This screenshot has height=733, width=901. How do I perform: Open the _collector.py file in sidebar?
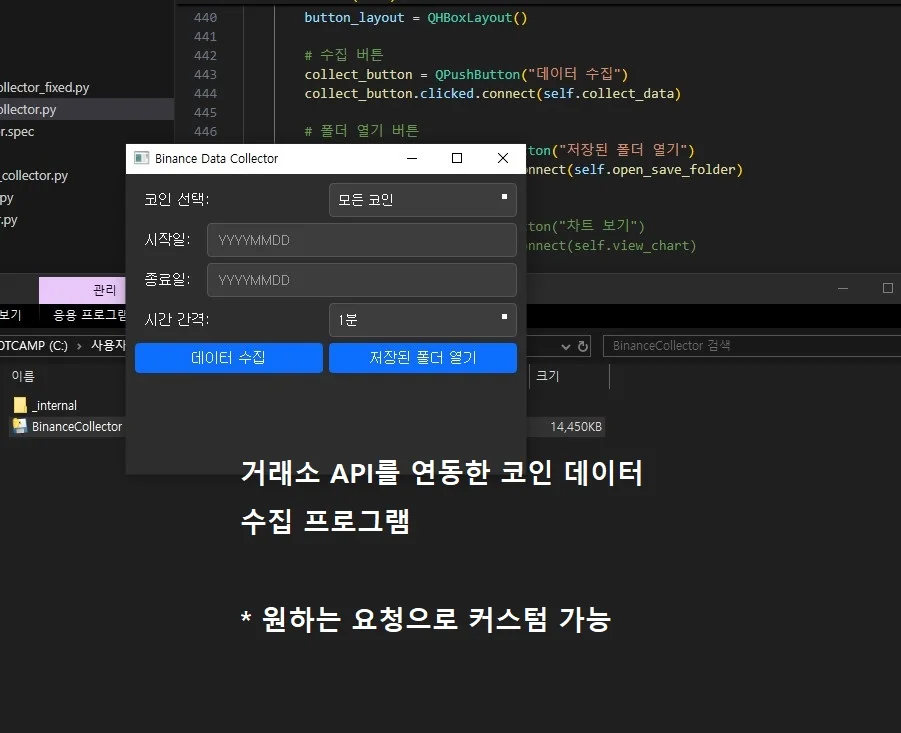(x=34, y=176)
